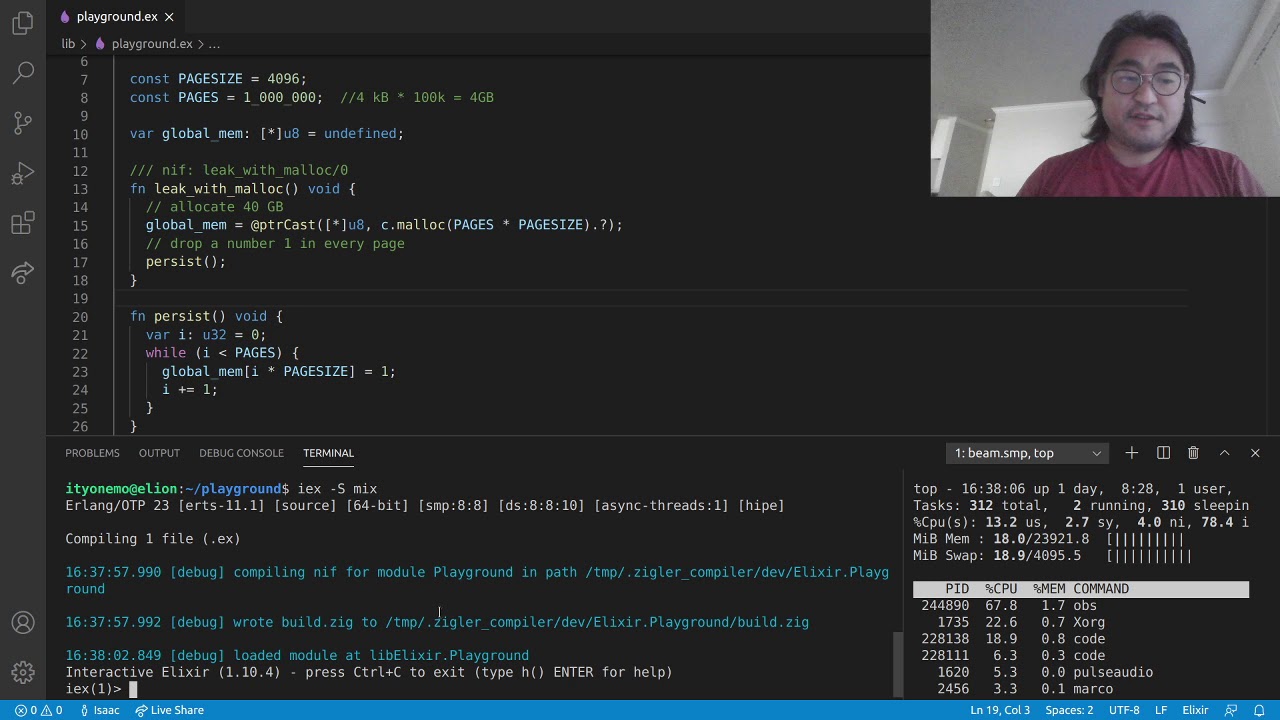Viewport: 1280px width, 720px height.
Task: Click 'i += 1;' on line 24
Action: coord(190,390)
